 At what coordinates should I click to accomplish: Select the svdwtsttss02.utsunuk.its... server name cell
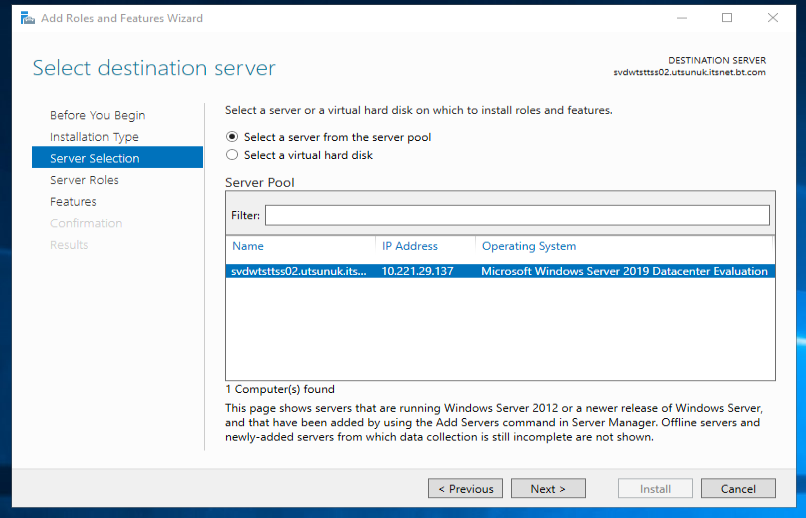(x=299, y=271)
